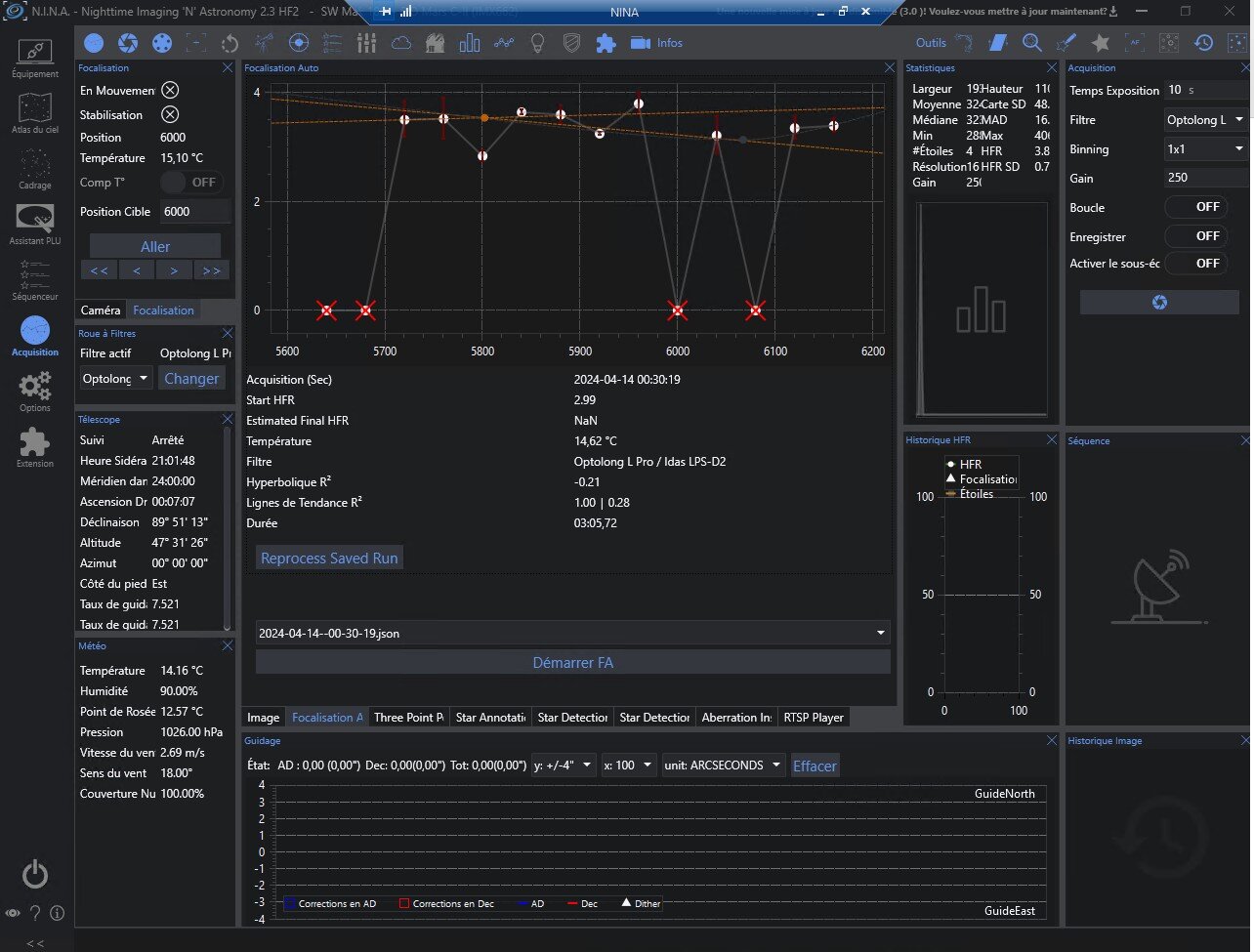Open the statistics bar chart icon
Viewport: 1254px width, 952px height.
point(470,43)
